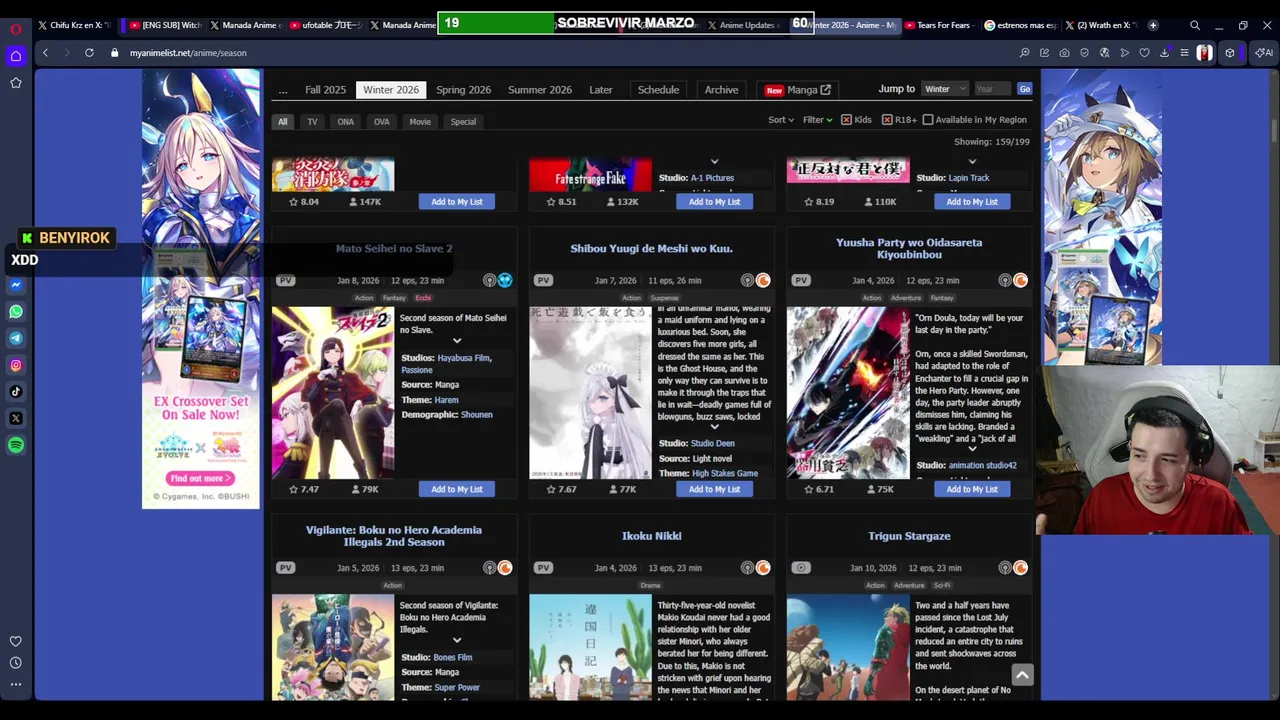The image size is (1280, 720).
Task: Open WhatsApp in Opera sidebar
Action: (16, 312)
